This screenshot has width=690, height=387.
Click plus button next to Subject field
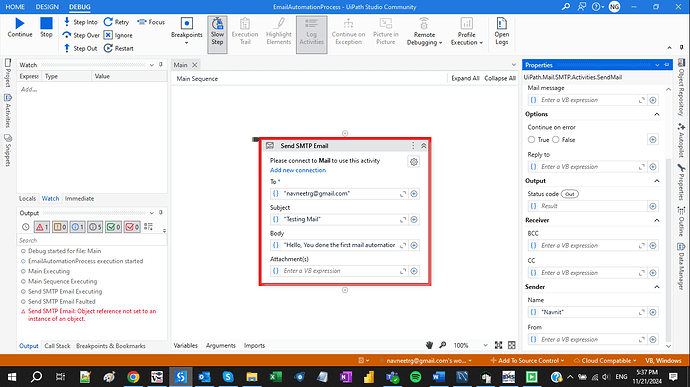[414, 220]
